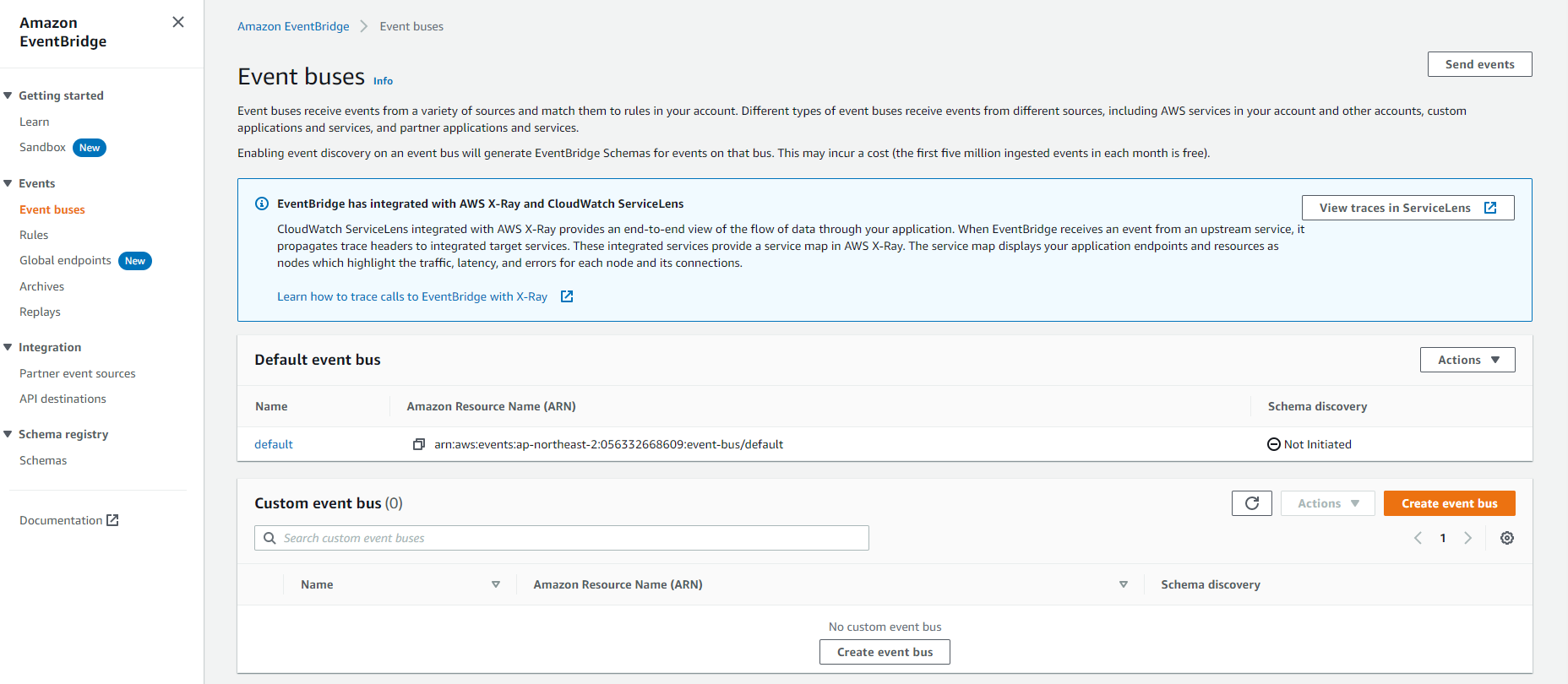Screen dimensions: 1568x684
Task: Open Learn how to trace calls link
Action: [x=412, y=296]
